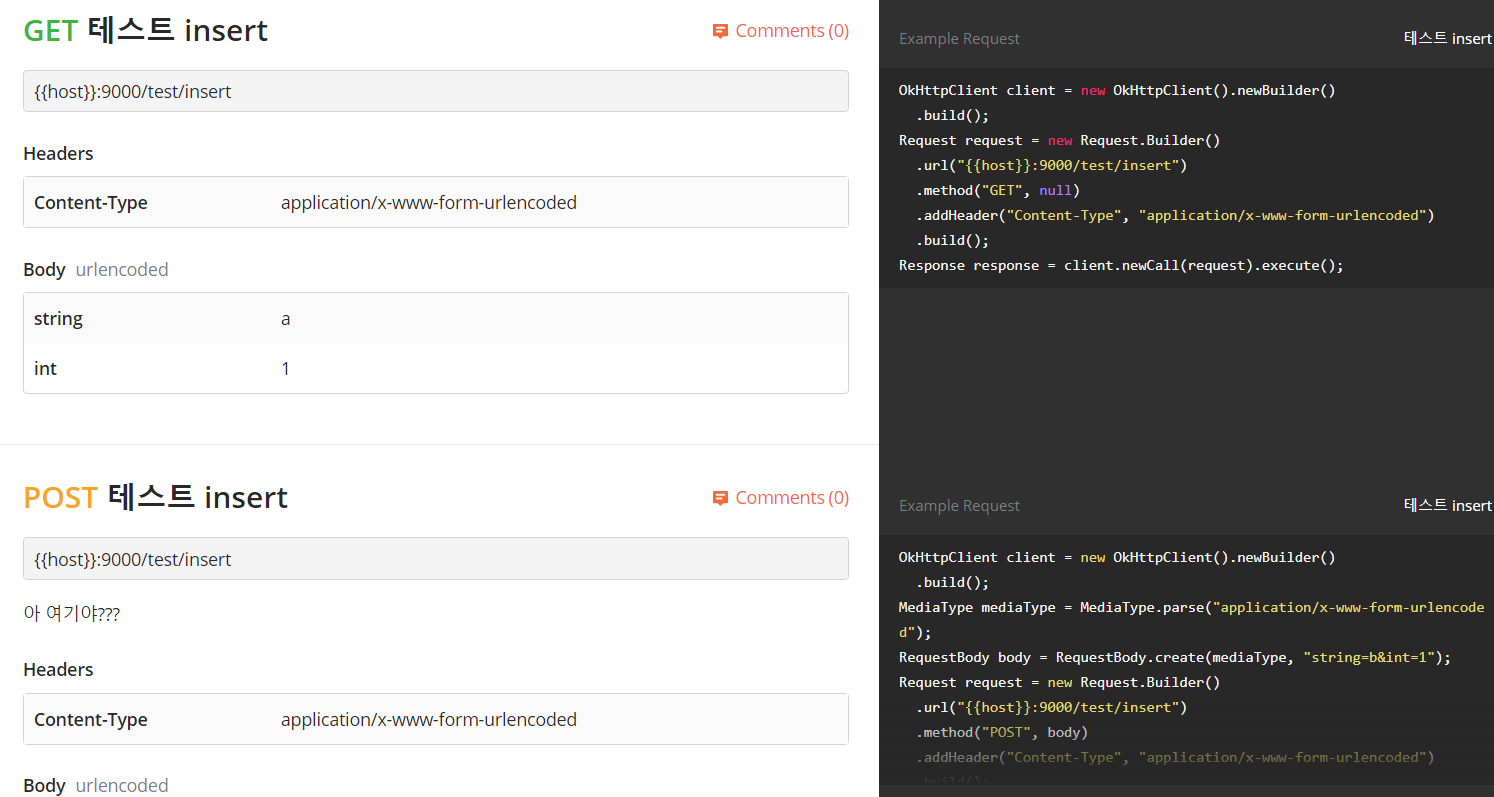1494x797 pixels.
Task: Click application/x-www-form-urlencoded value in GET headers
Action: point(429,203)
